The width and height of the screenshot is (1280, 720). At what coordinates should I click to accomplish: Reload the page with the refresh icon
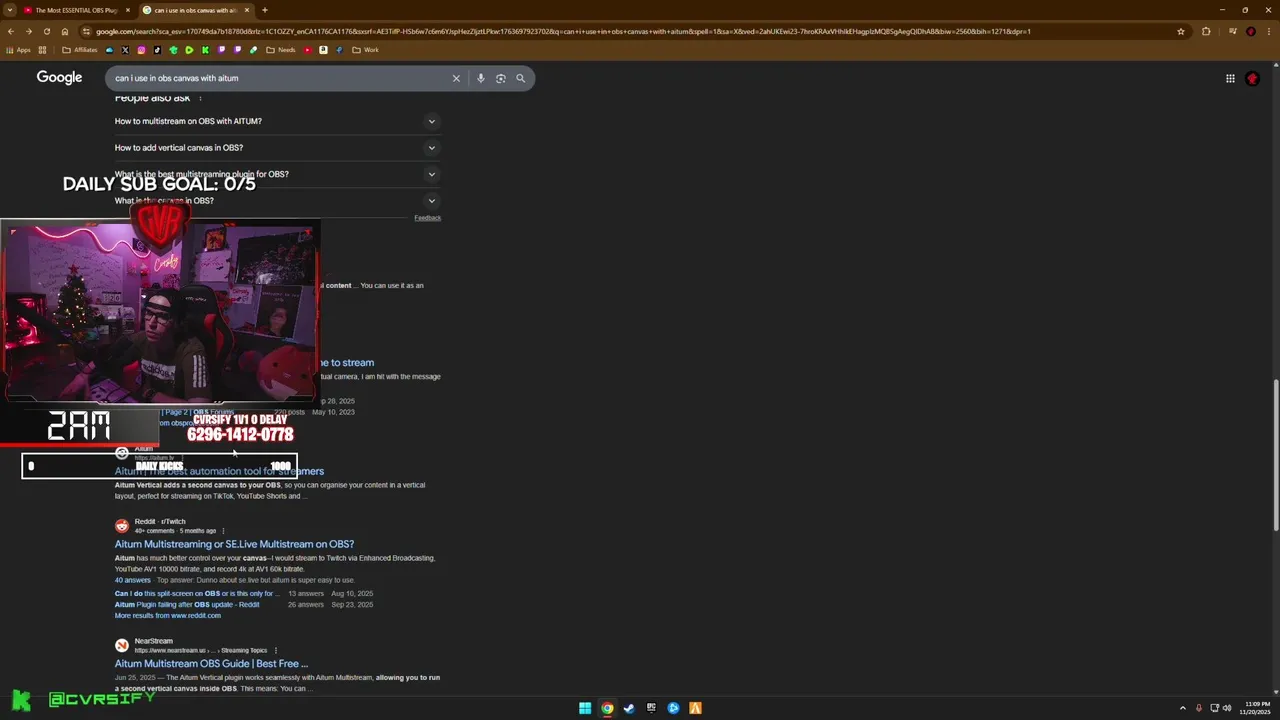(x=46, y=31)
